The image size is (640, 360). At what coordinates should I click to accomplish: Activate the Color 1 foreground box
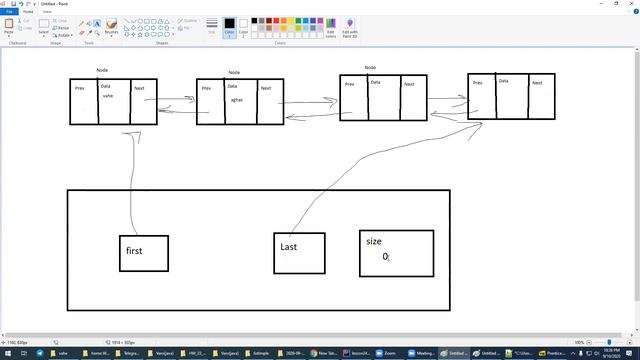click(229, 28)
